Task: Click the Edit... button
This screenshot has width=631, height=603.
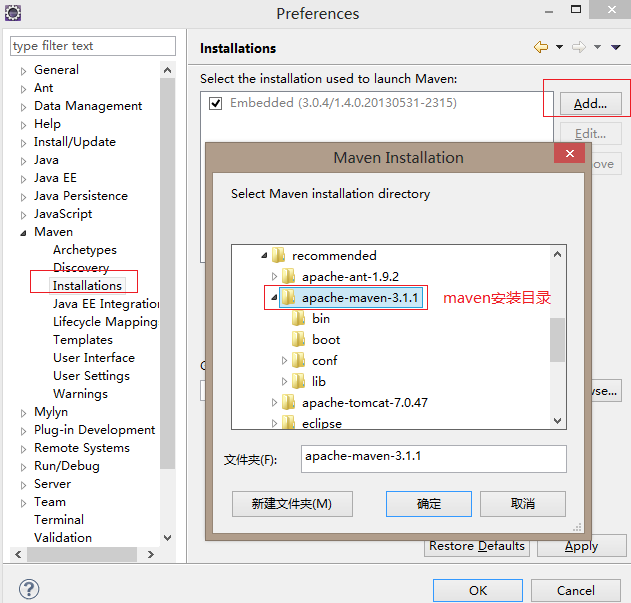Action: 590,133
